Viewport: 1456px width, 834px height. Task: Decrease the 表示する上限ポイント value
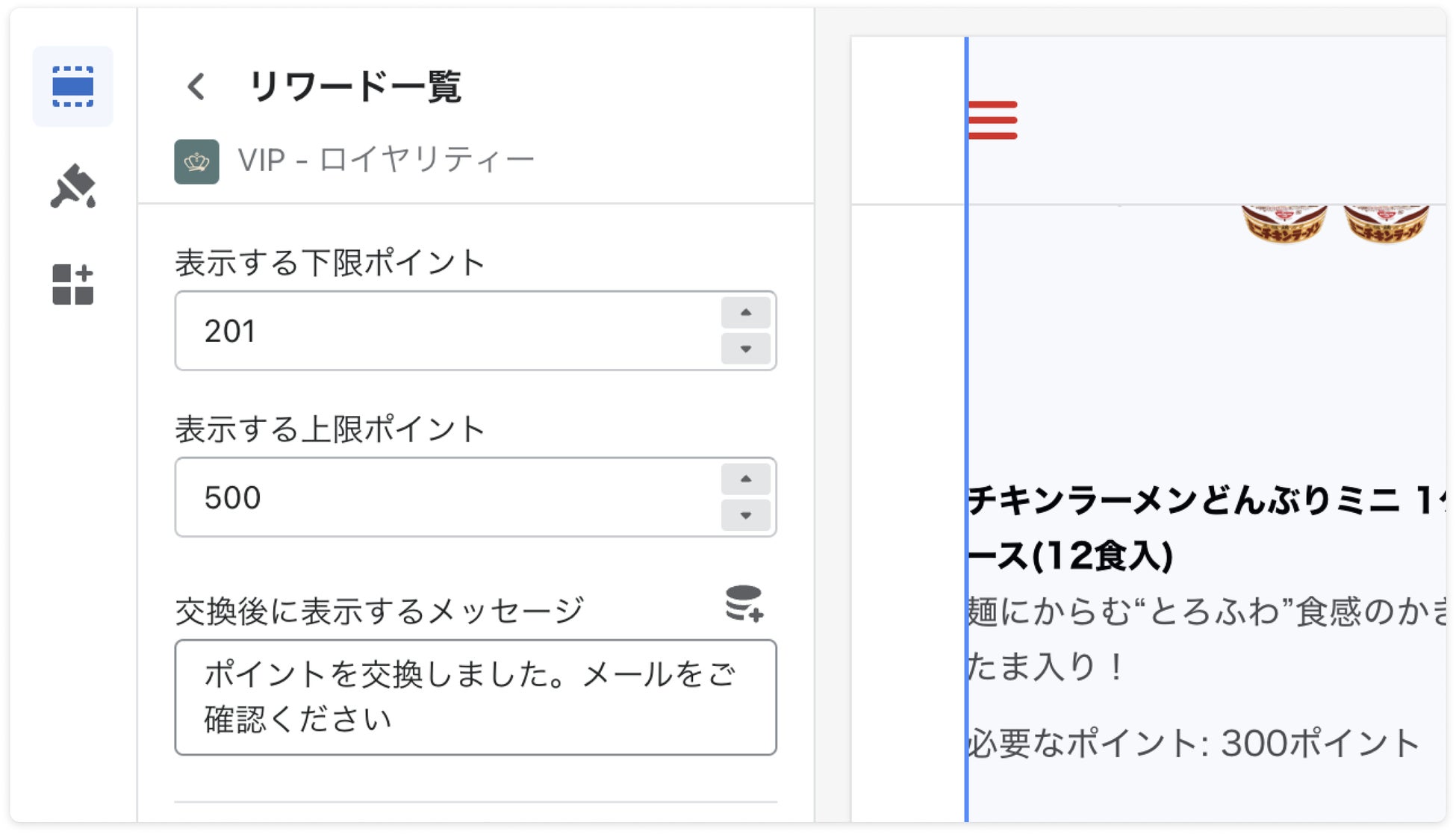click(745, 515)
